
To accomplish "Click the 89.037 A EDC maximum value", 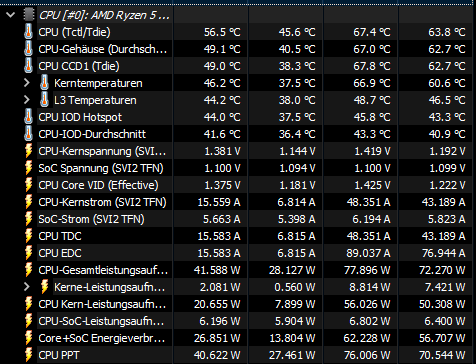I will 368,253.
